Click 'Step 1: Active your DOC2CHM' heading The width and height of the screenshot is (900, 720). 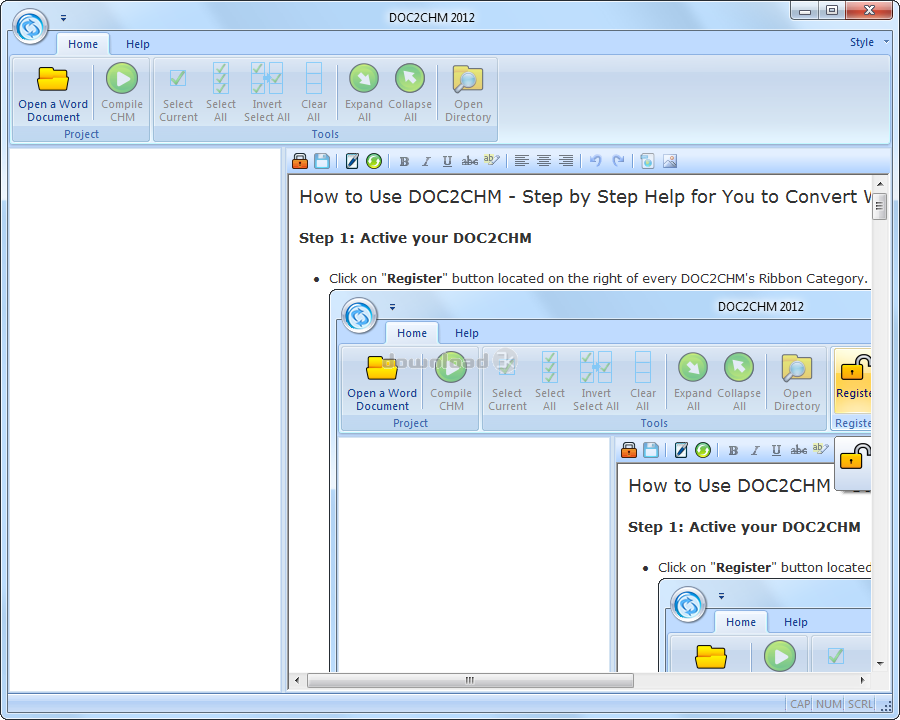coord(415,238)
